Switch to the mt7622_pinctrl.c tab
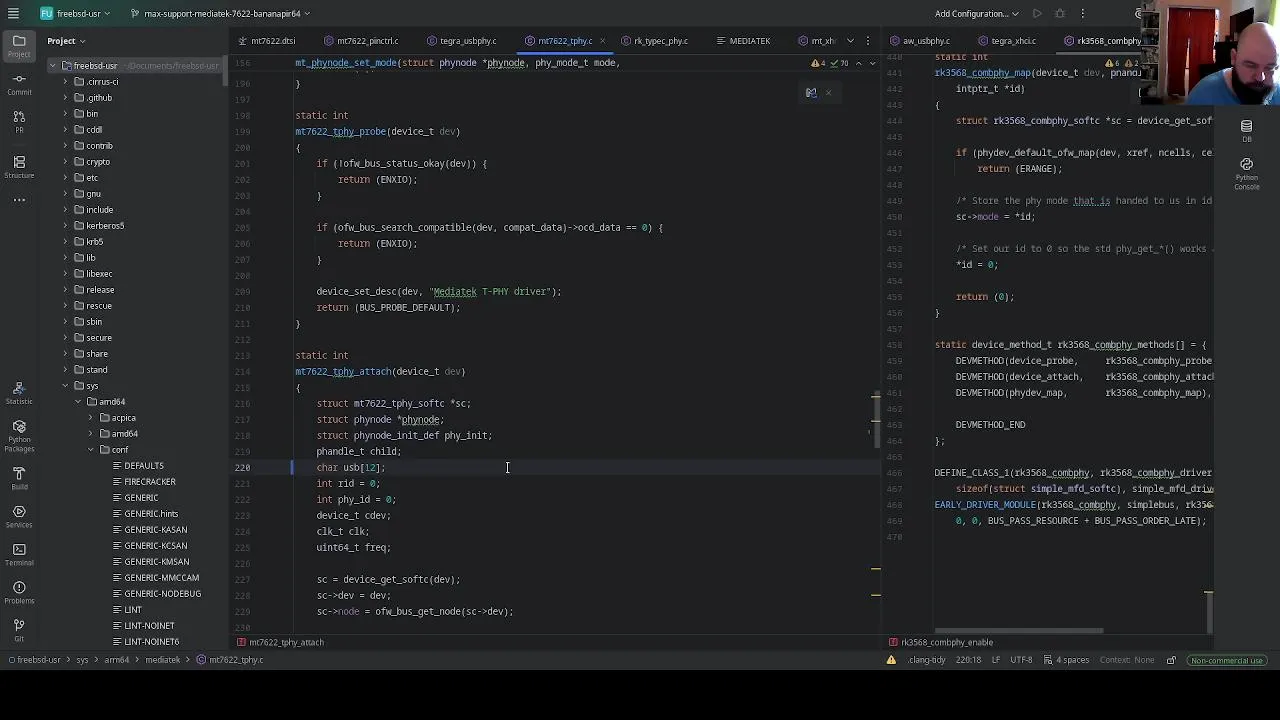This screenshot has width=1280, height=720. point(361,41)
